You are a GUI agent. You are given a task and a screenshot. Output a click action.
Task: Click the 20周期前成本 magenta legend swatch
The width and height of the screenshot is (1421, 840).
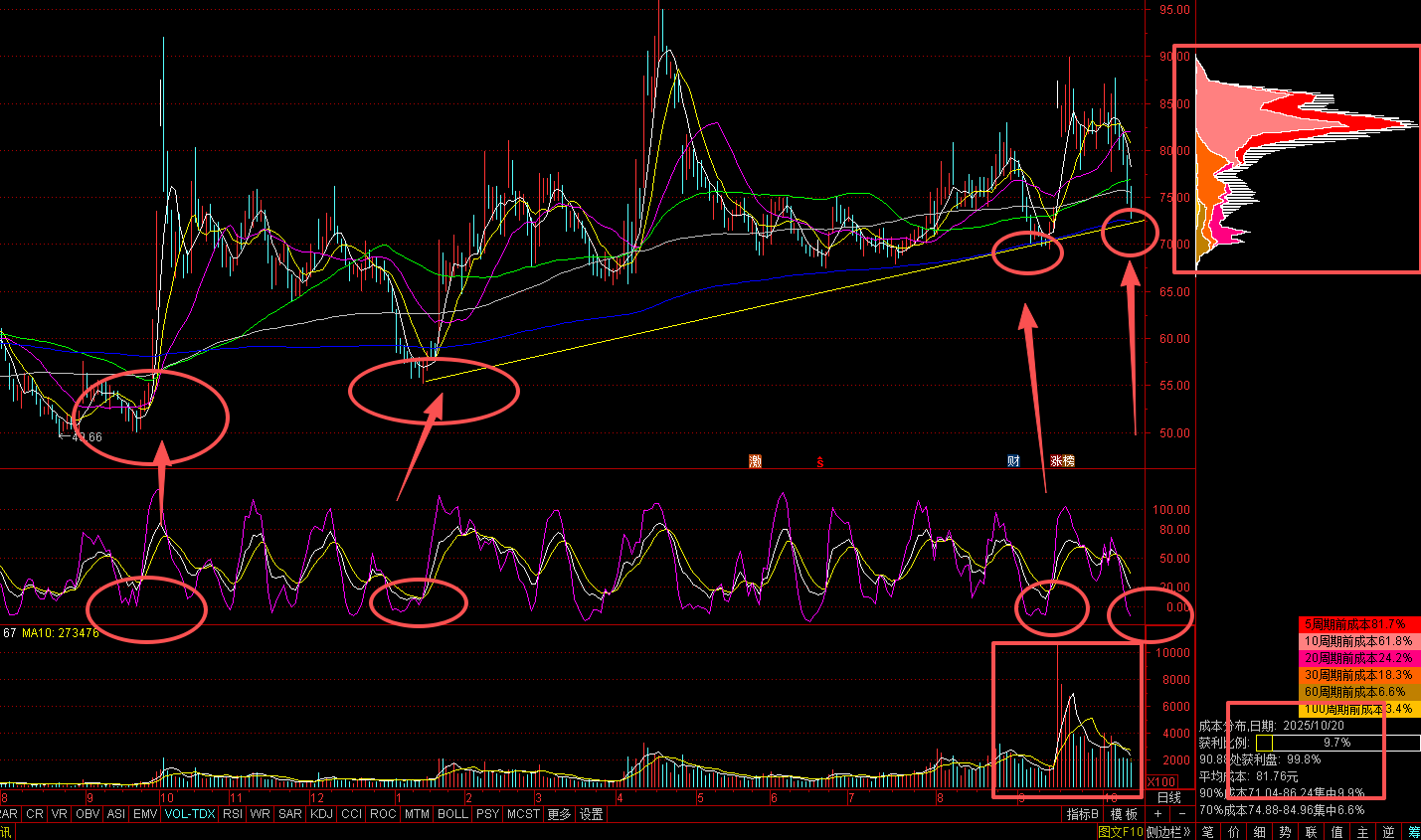click(x=1358, y=658)
